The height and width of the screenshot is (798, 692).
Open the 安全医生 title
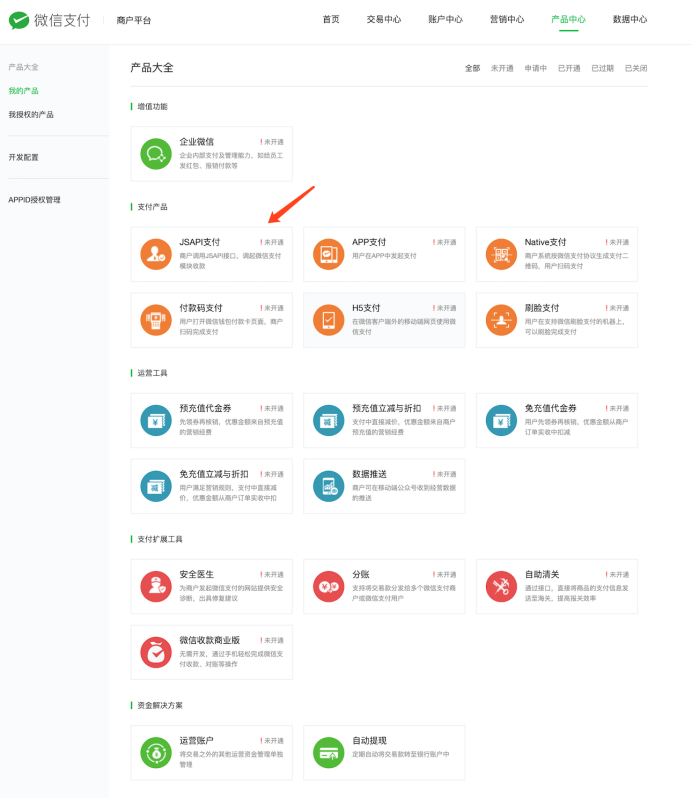click(x=197, y=574)
